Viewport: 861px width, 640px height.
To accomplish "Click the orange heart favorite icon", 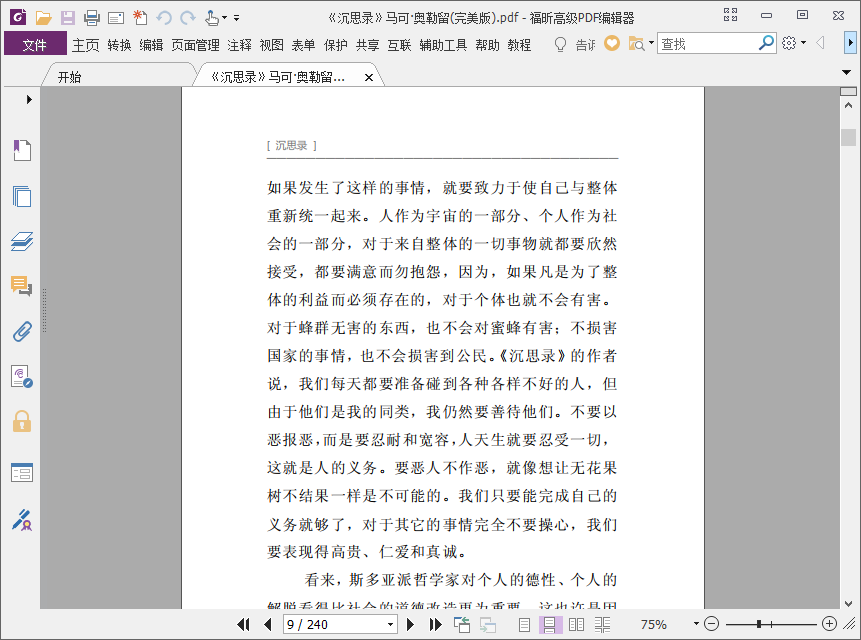I will [612, 43].
